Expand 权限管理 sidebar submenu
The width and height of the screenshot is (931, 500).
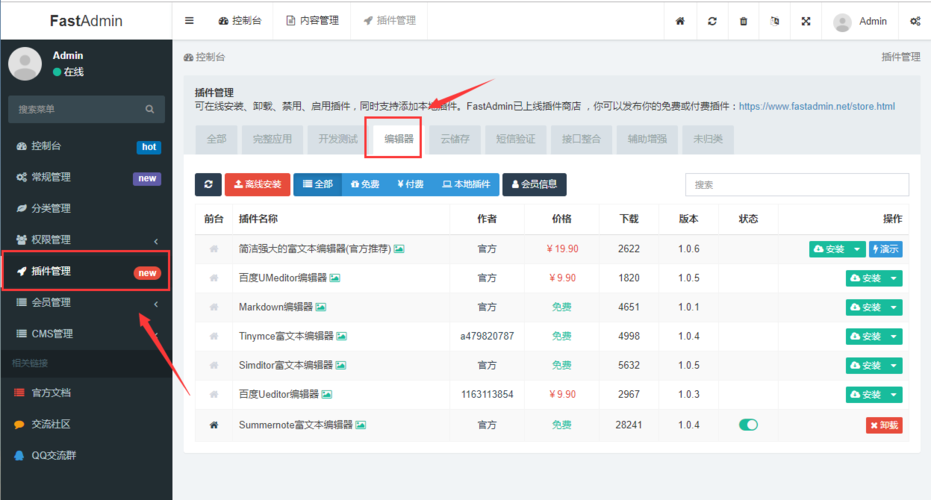[156, 240]
